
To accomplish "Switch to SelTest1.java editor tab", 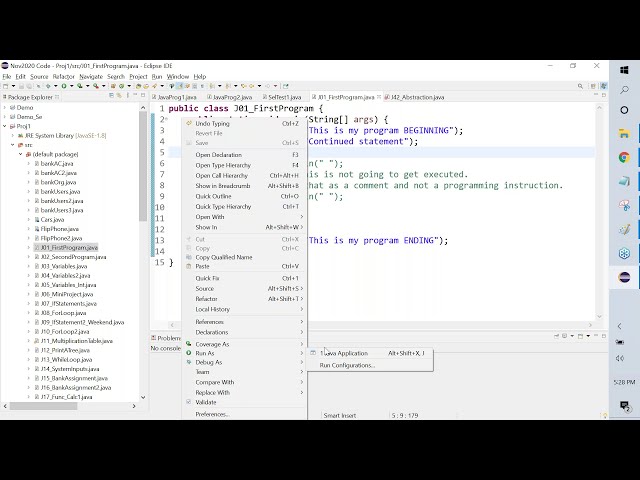I will (x=282, y=97).
